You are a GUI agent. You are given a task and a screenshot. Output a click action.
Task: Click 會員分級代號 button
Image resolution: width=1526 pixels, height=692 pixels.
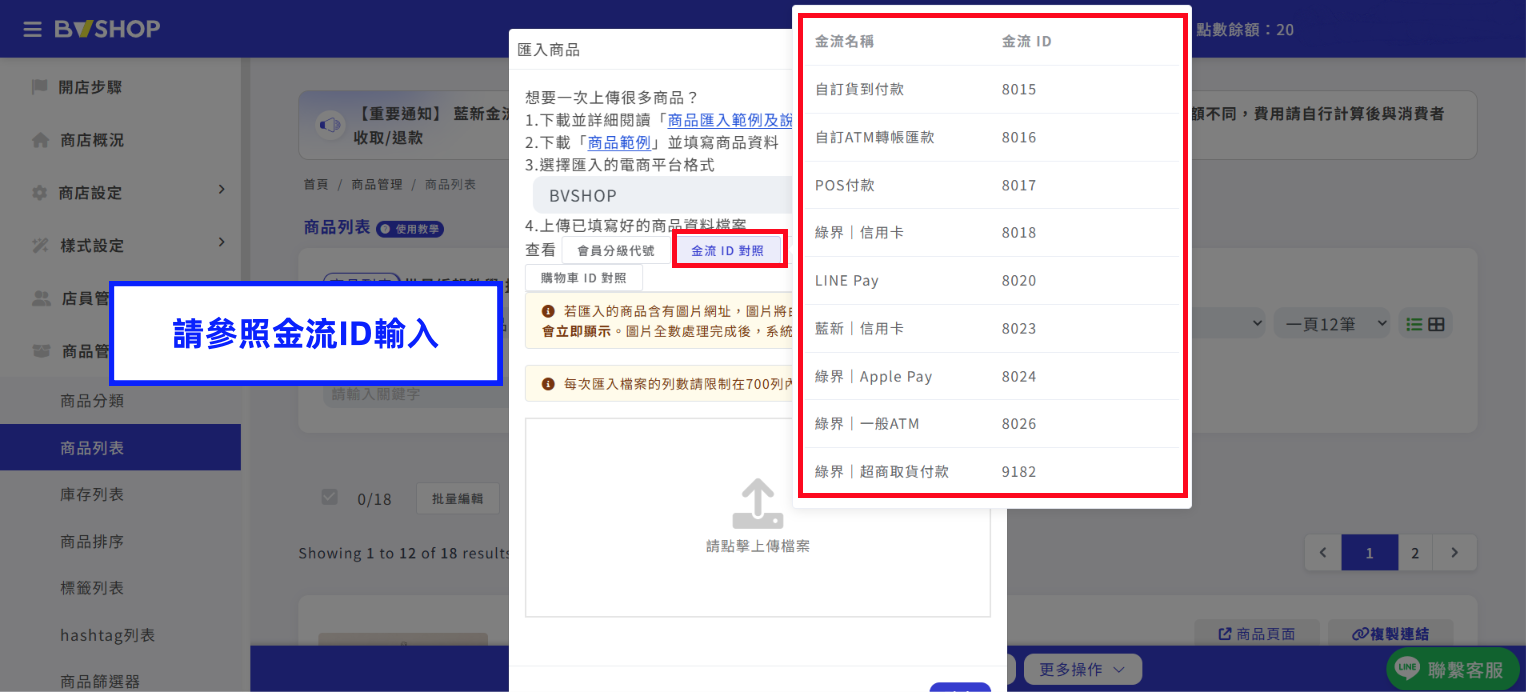click(616, 250)
